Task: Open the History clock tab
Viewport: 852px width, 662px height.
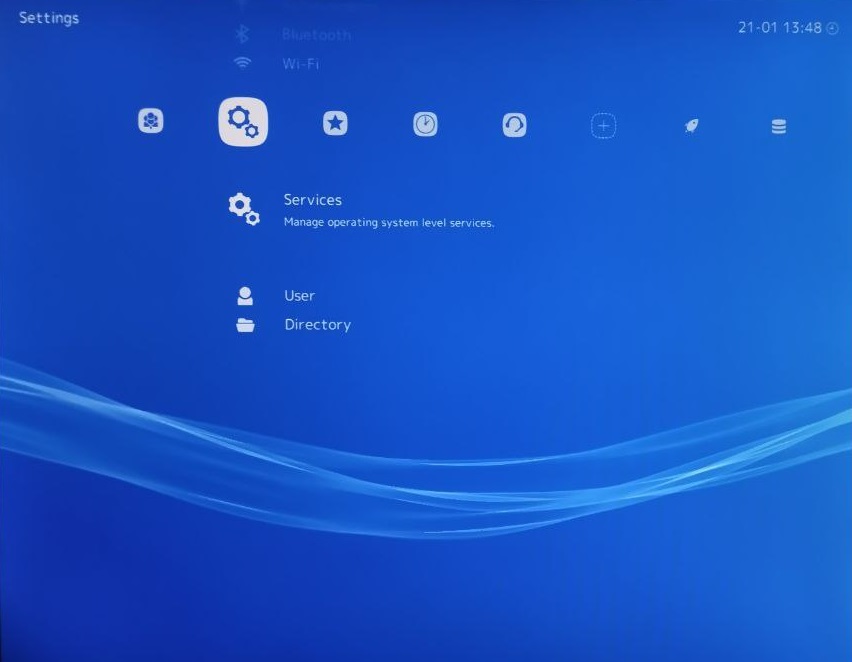Action: tap(425, 124)
